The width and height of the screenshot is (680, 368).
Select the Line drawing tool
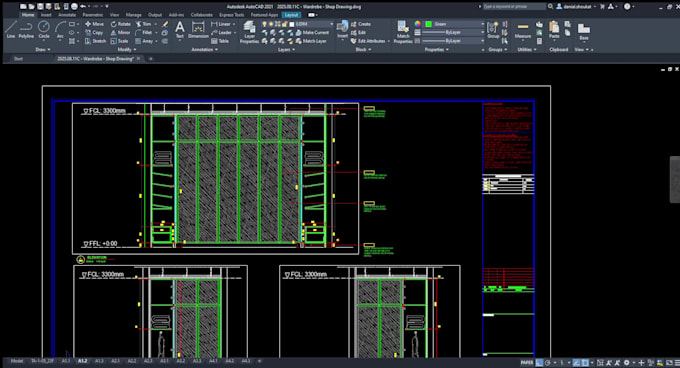[x=11, y=30]
